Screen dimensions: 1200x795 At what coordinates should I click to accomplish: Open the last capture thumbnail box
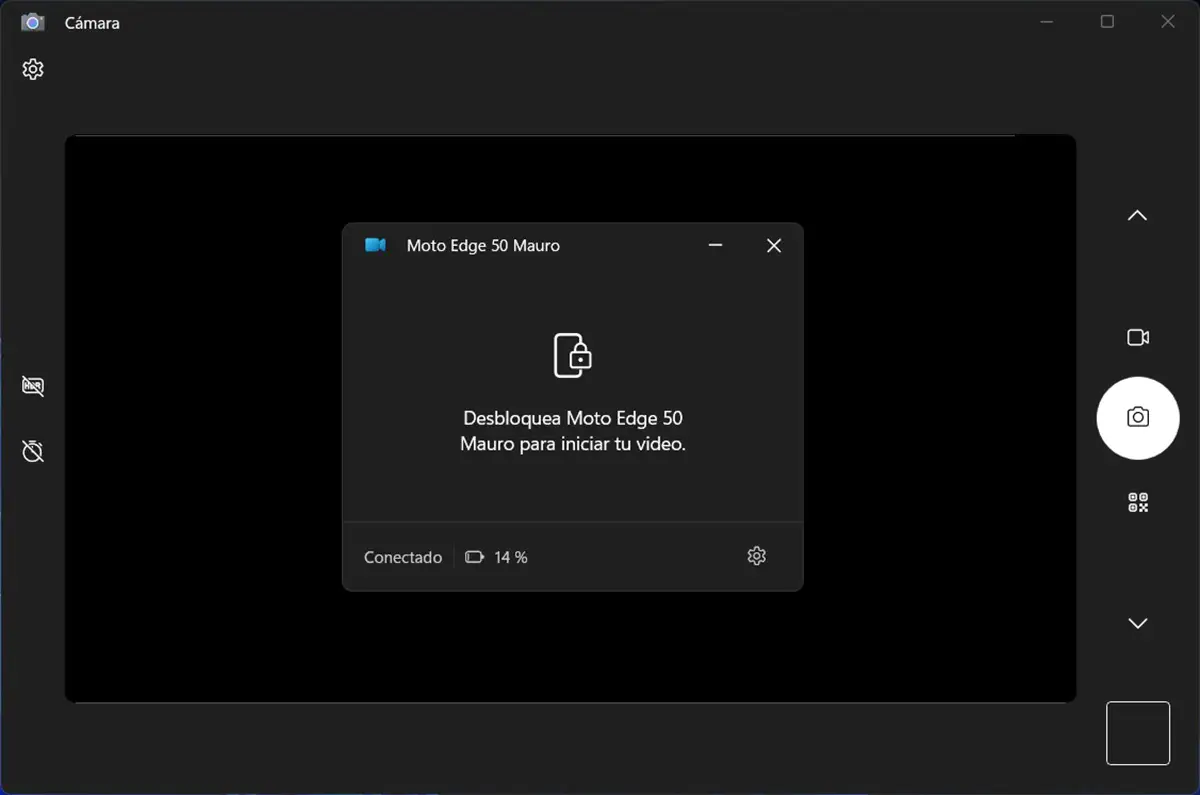pos(1138,733)
